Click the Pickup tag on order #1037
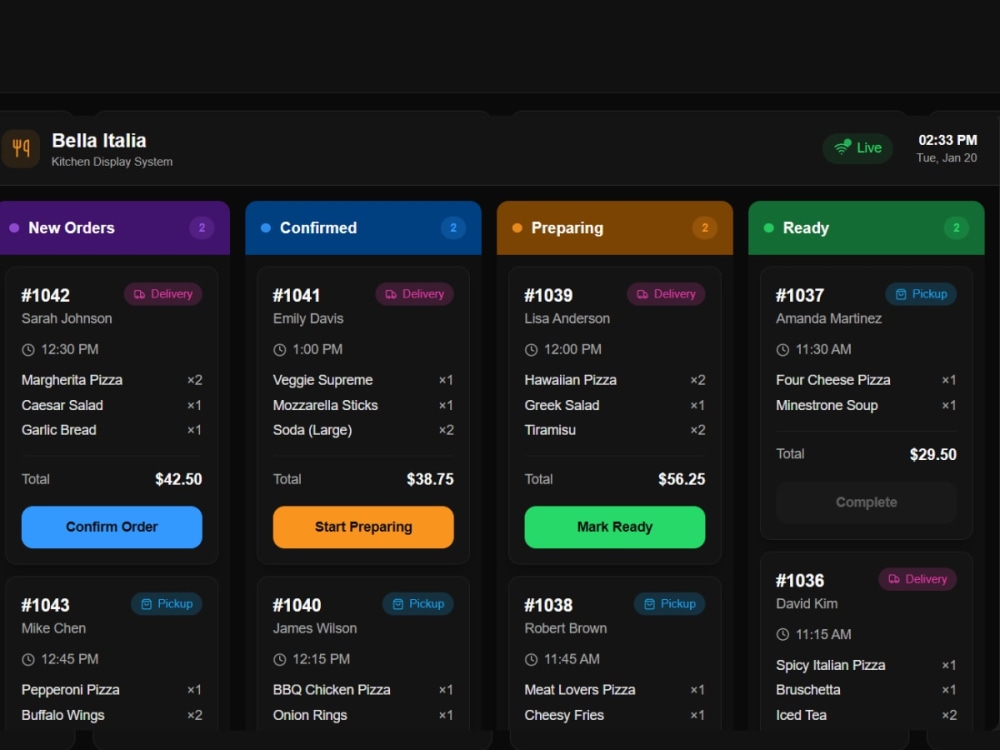The image size is (1000, 750). [921, 294]
